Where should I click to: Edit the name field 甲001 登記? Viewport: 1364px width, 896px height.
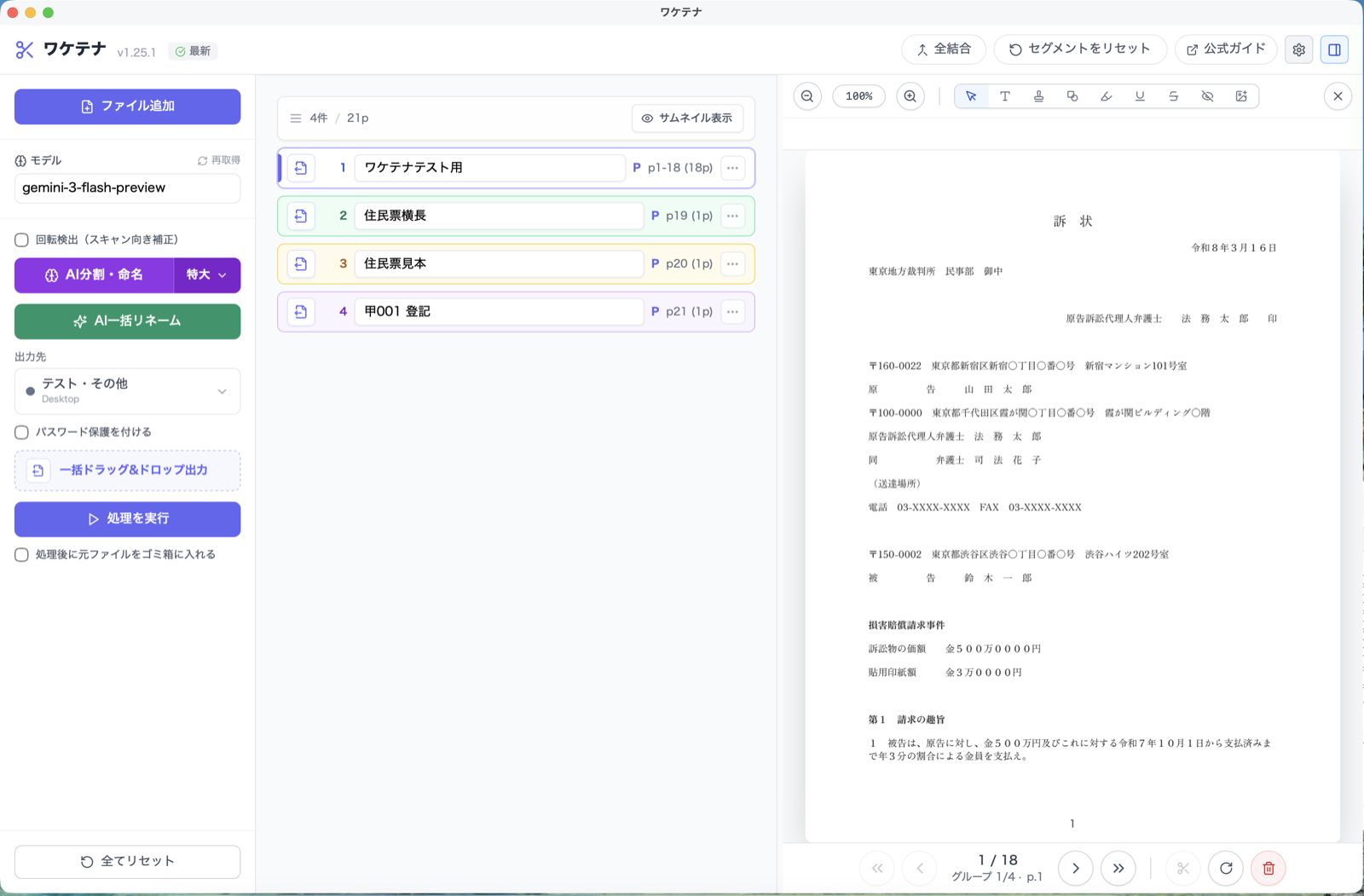click(499, 311)
